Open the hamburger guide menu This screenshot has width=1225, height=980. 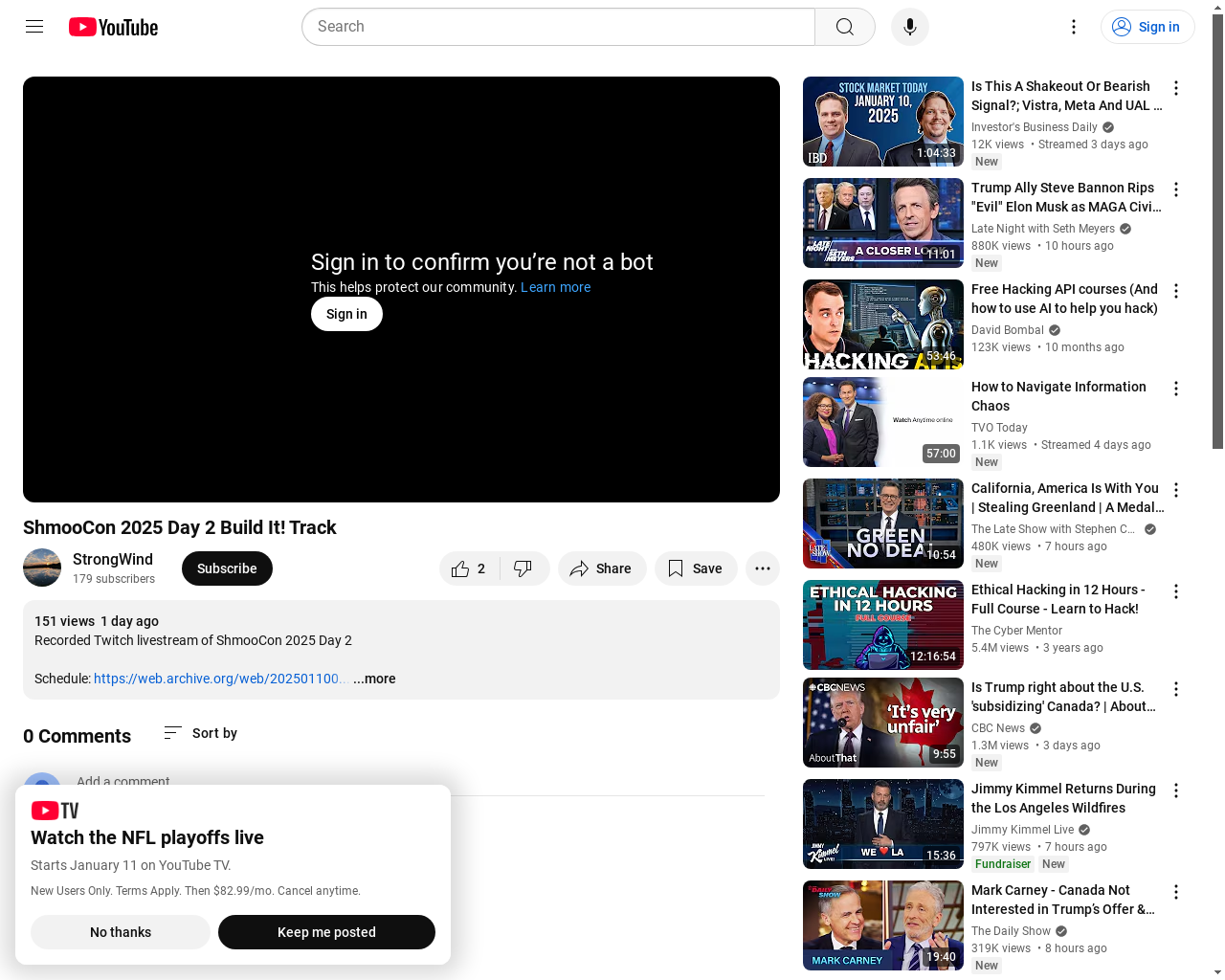[x=34, y=27]
